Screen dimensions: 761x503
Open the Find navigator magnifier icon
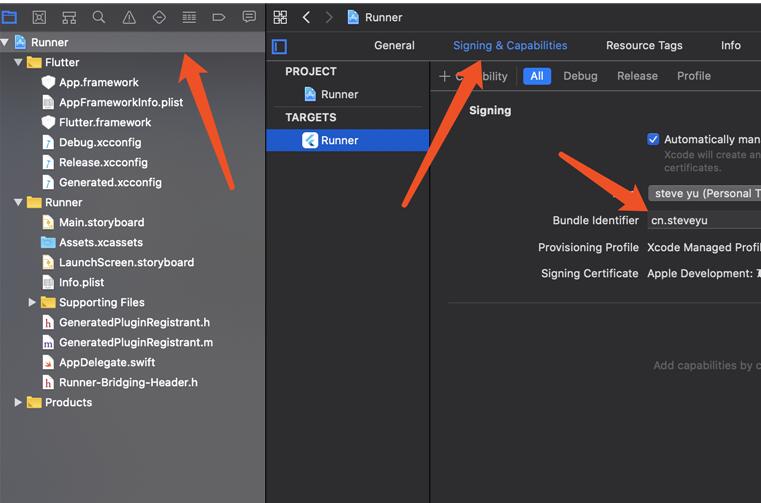click(x=99, y=17)
